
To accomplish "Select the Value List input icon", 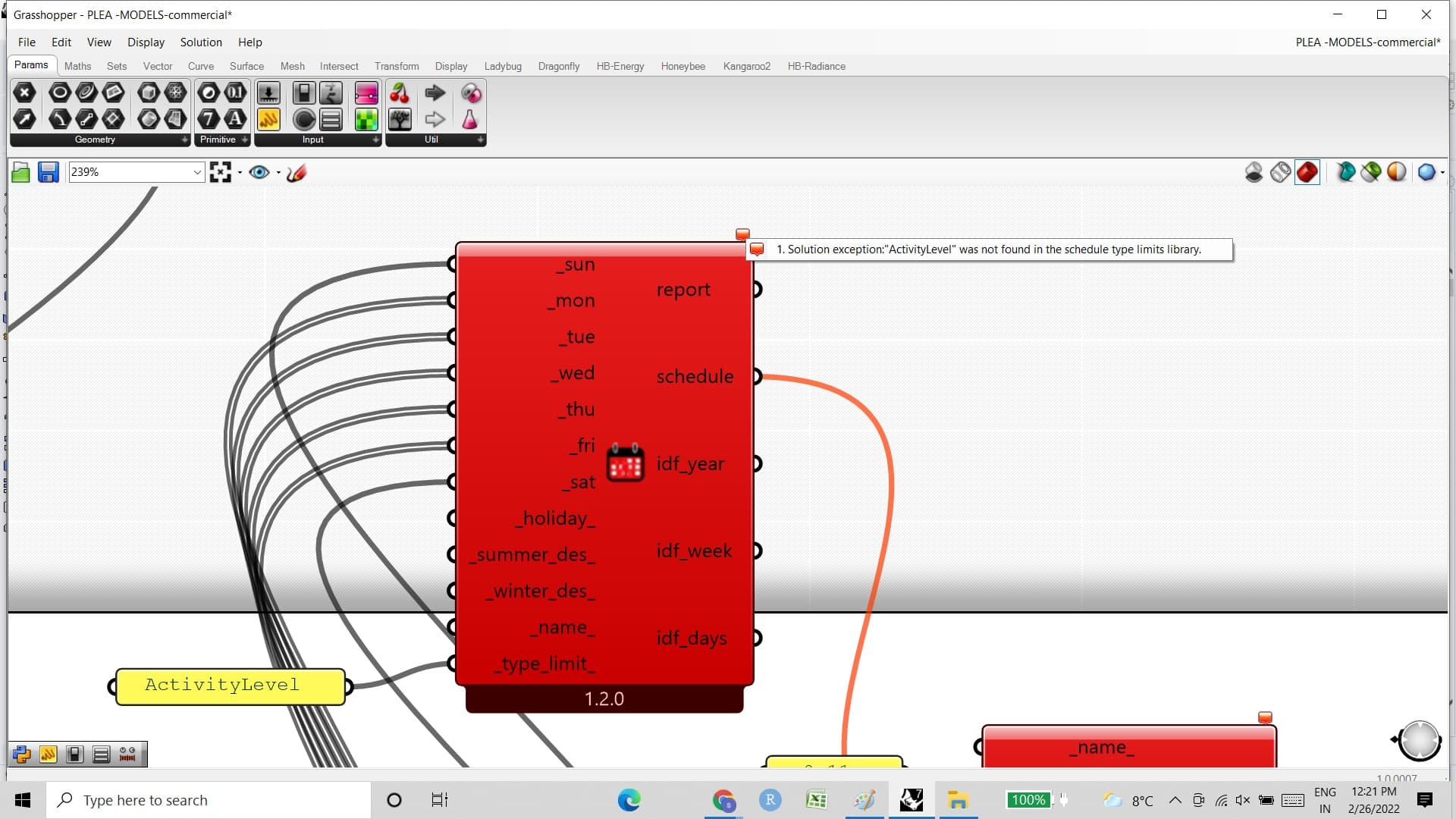I will pos(331,119).
